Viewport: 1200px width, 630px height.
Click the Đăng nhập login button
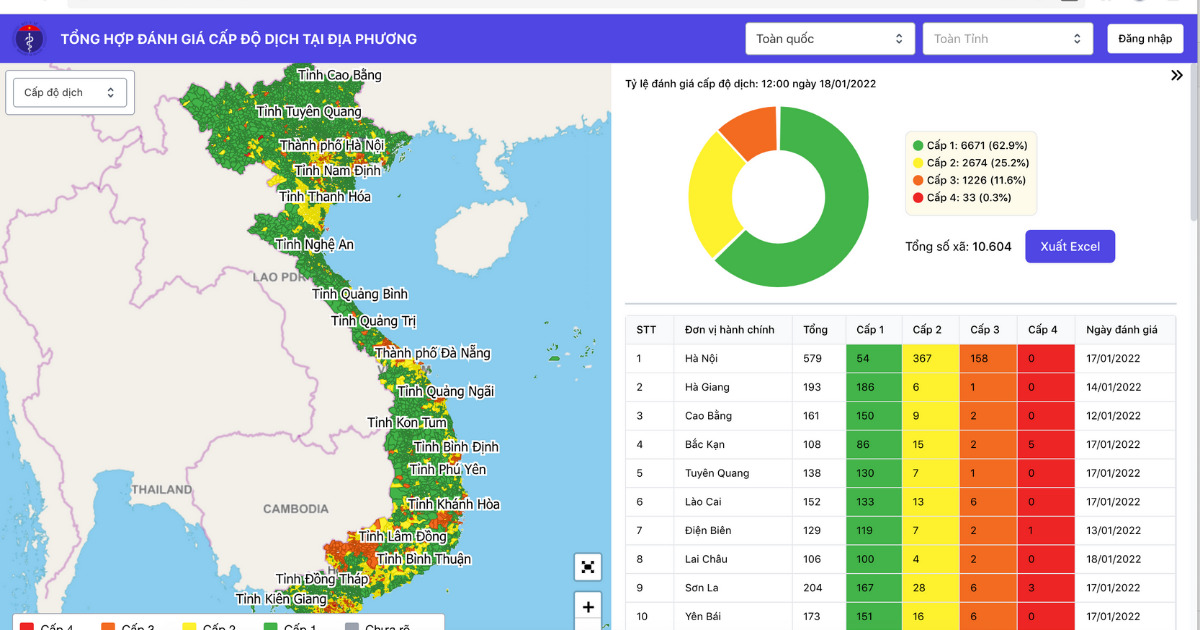pos(1145,39)
